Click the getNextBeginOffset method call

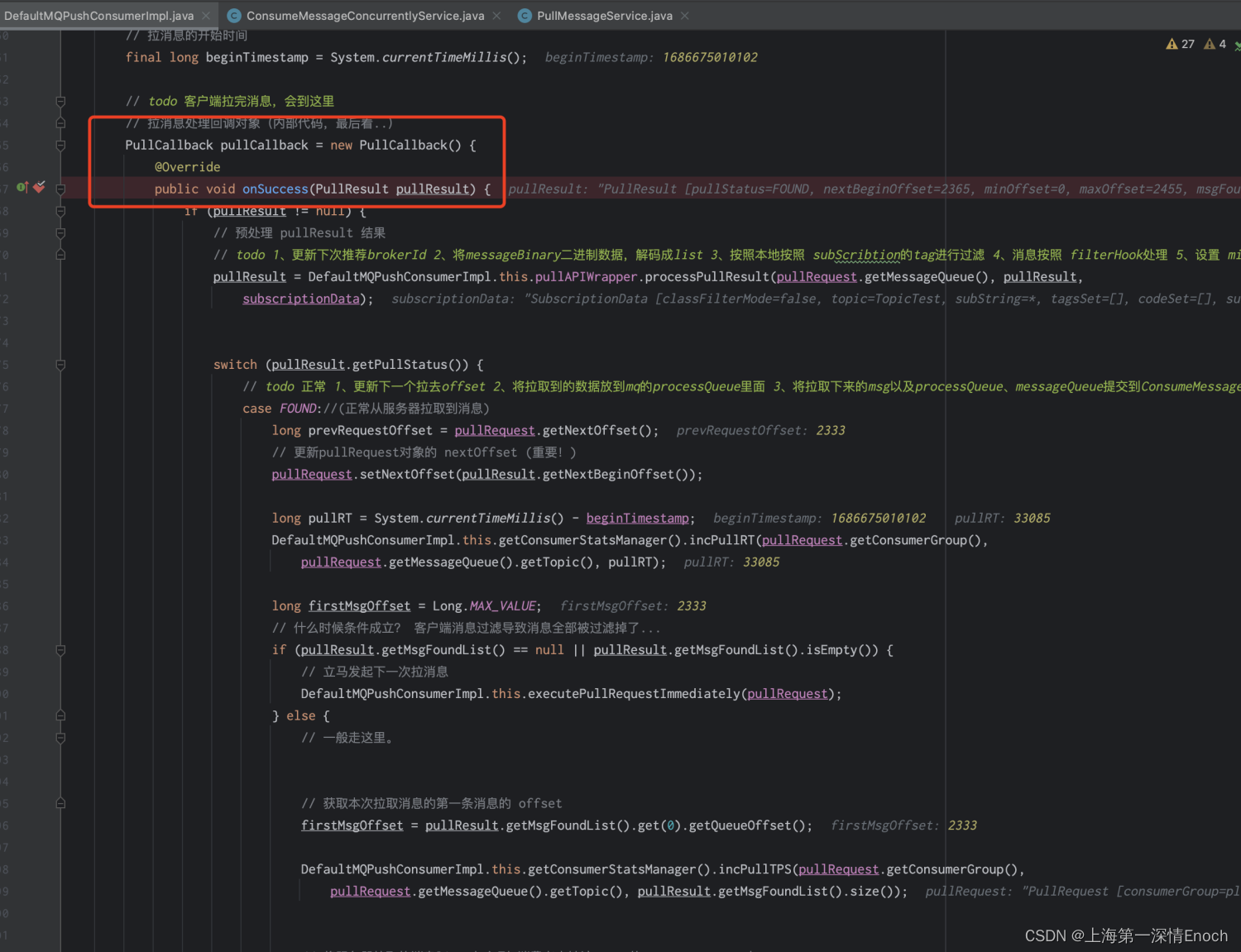coord(608,475)
